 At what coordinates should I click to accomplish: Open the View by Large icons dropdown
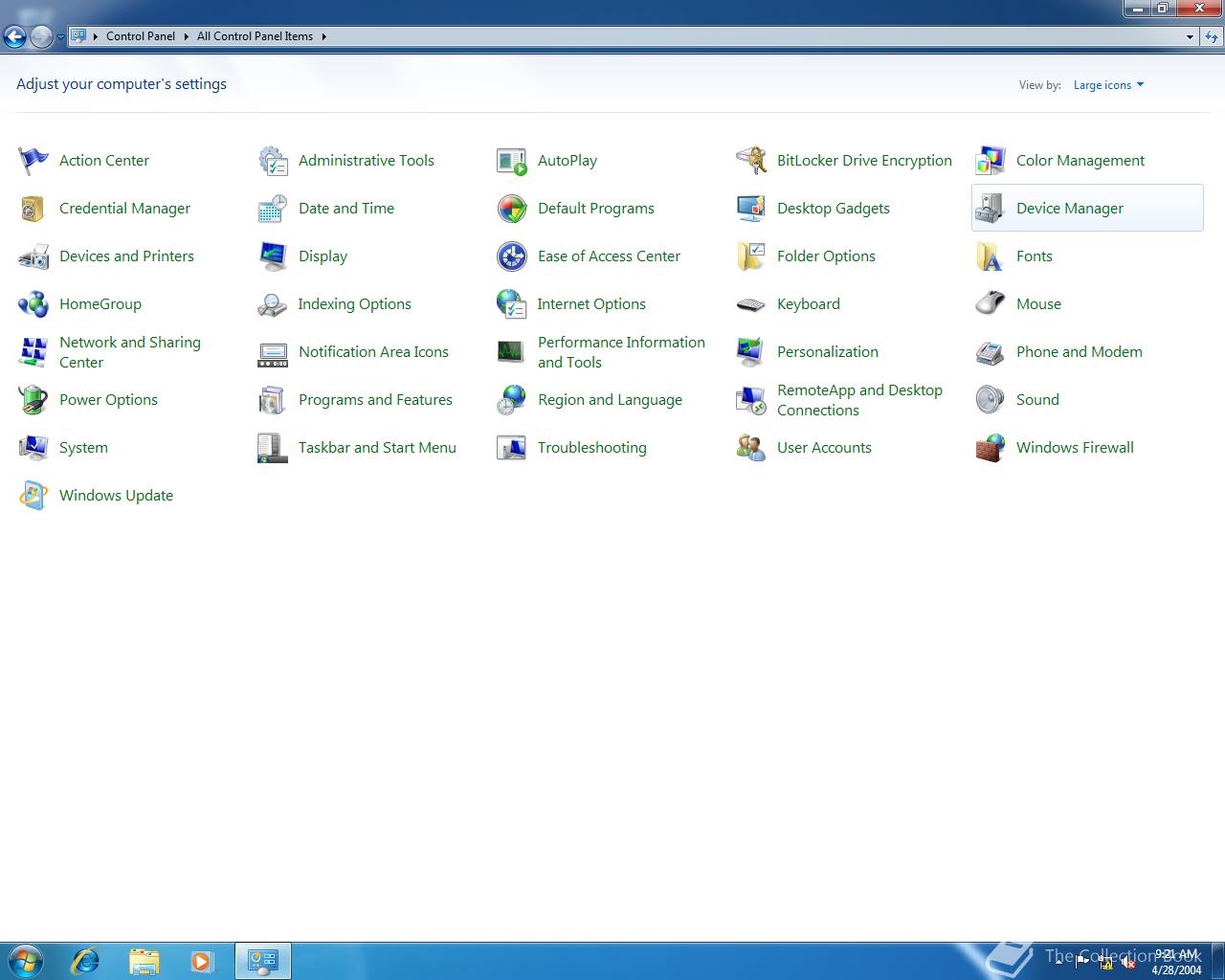(x=1108, y=85)
